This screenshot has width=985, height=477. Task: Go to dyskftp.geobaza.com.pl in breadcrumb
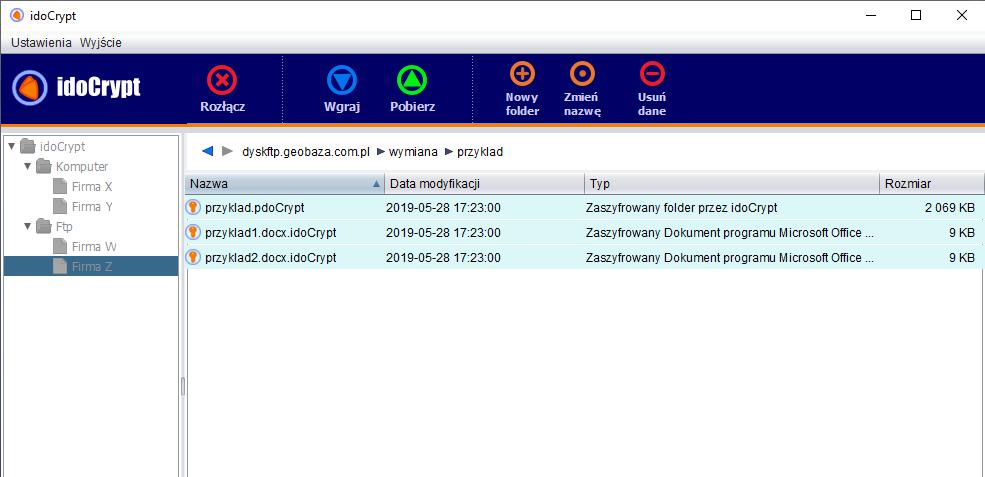(306, 152)
